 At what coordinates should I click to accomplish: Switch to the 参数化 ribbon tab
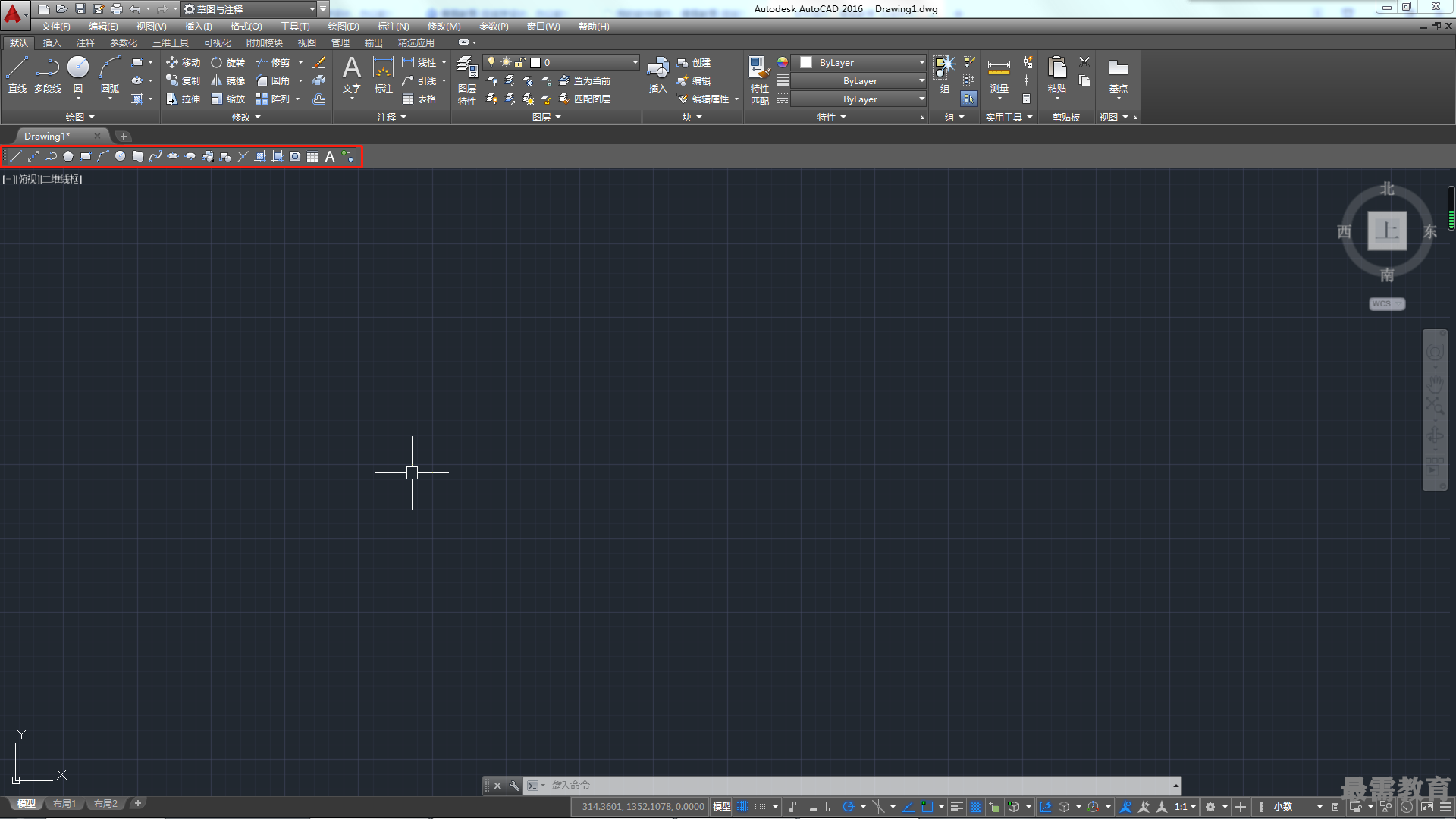[x=124, y=43]
